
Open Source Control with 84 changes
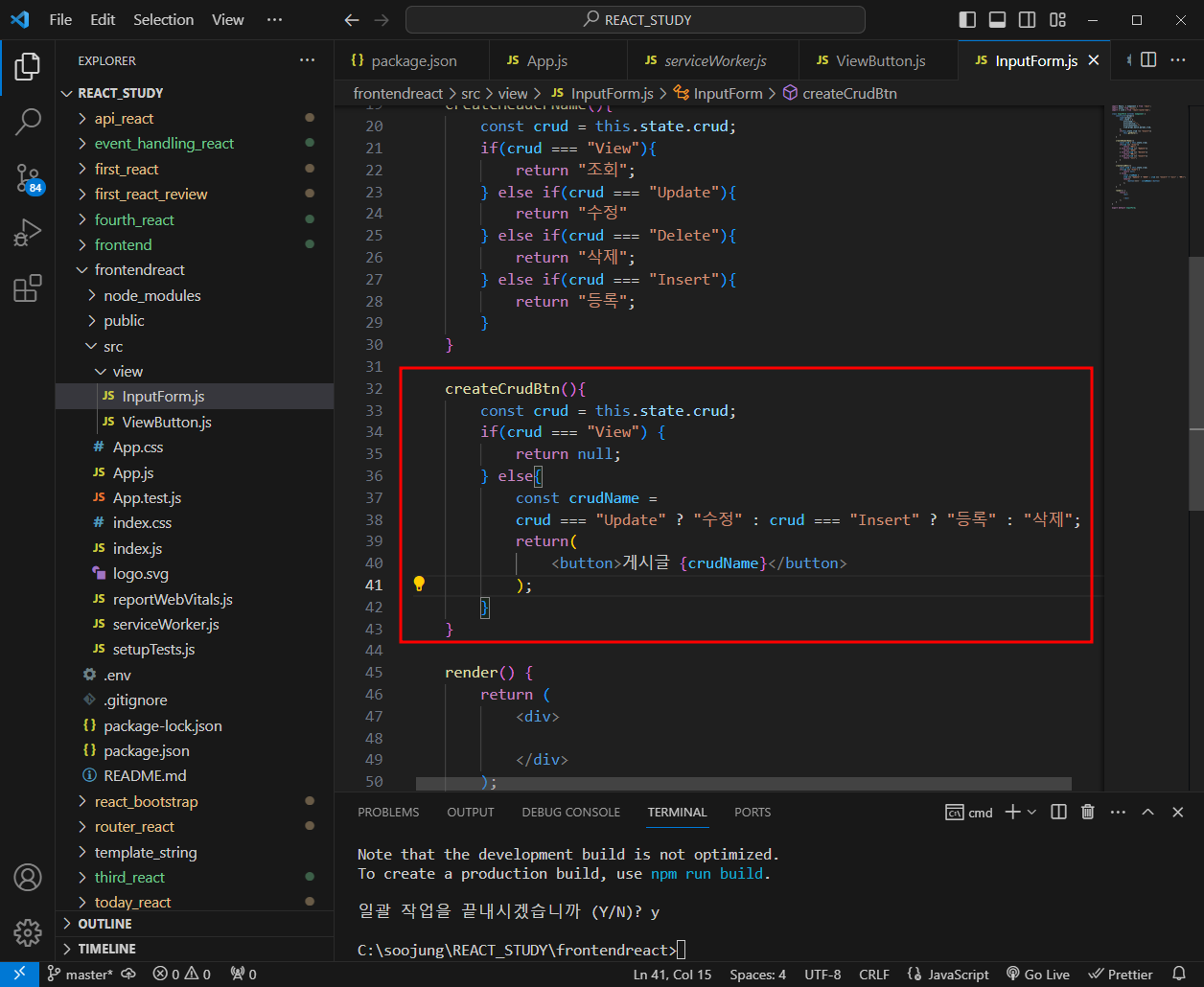pyautogui.click(x=28, y=178)
